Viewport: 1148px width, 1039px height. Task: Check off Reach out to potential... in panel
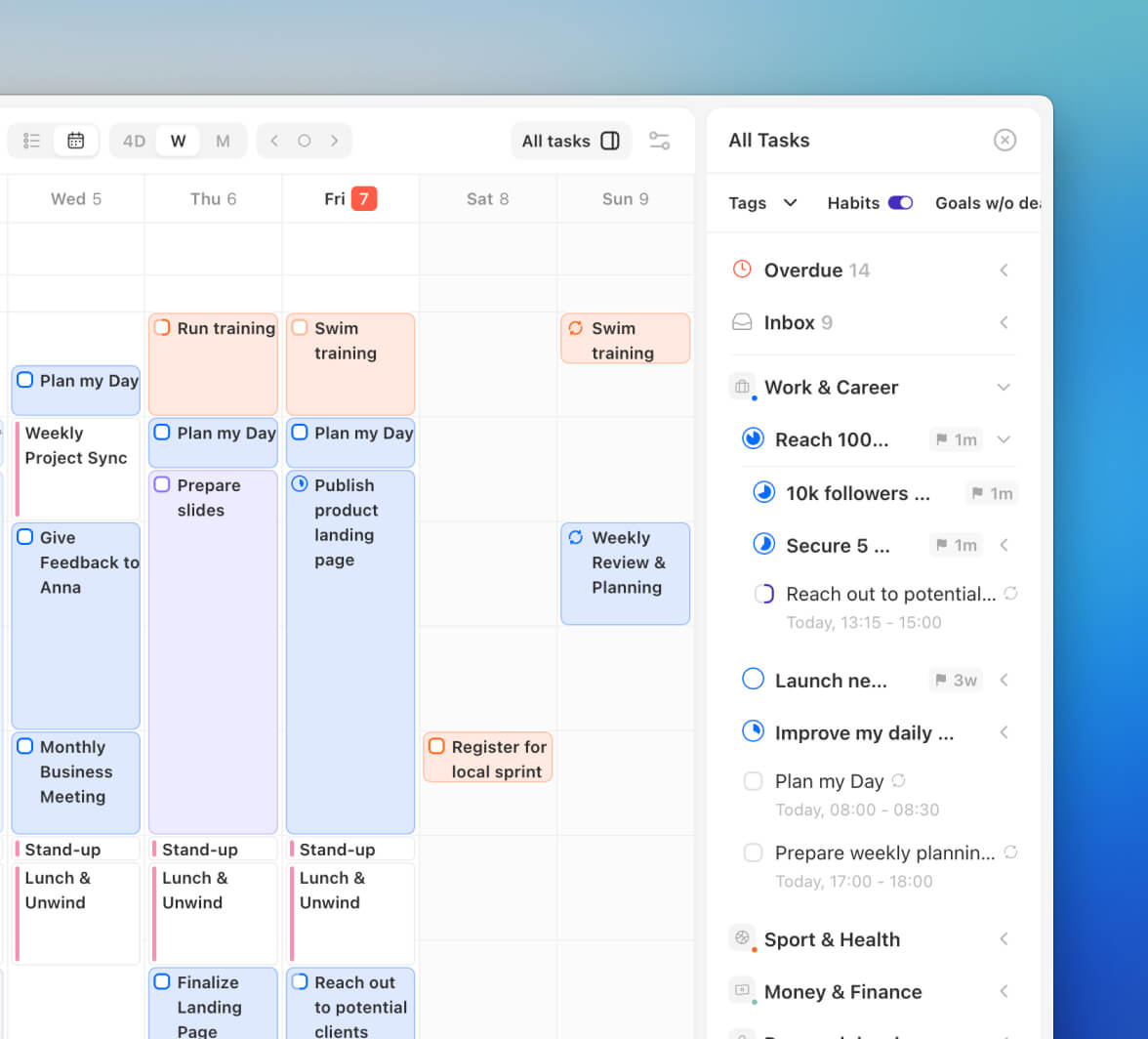[x=763, y=594]
